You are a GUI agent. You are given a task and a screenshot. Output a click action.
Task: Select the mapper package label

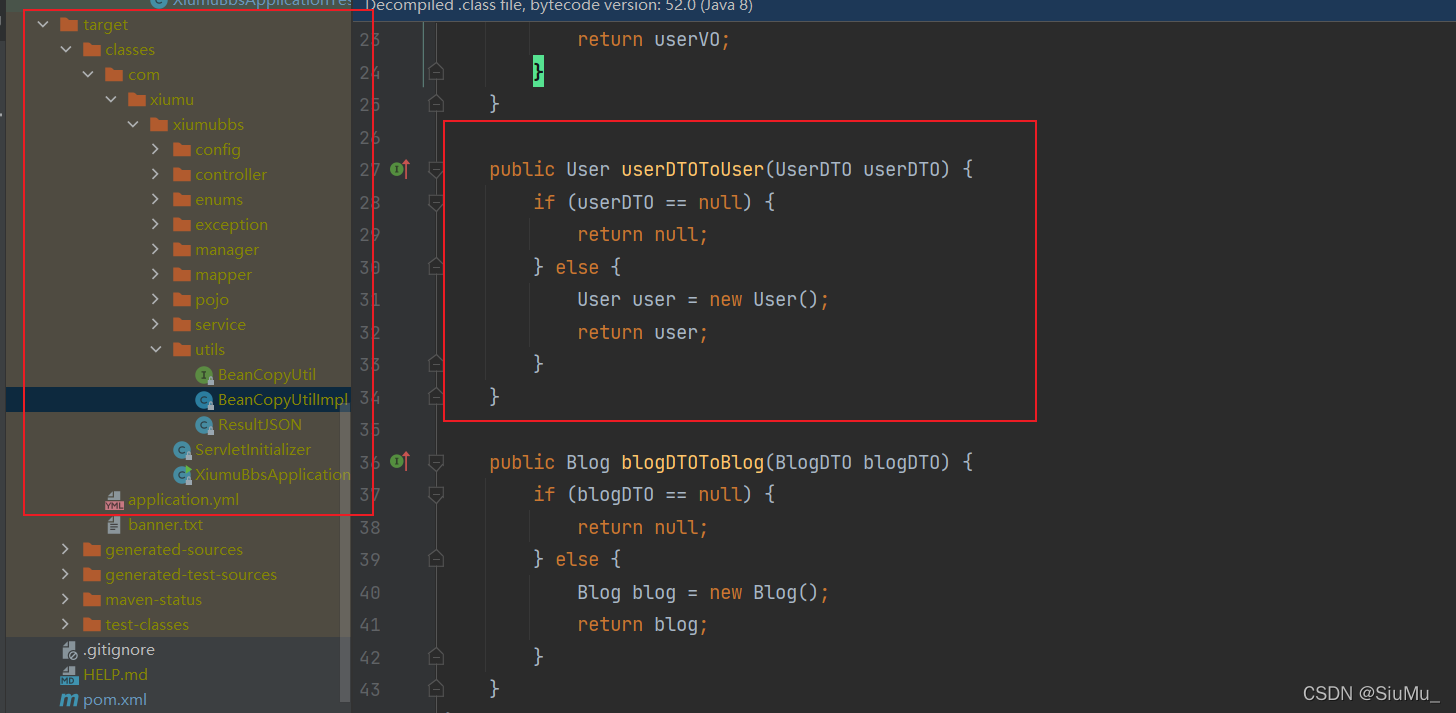[223, 275]
